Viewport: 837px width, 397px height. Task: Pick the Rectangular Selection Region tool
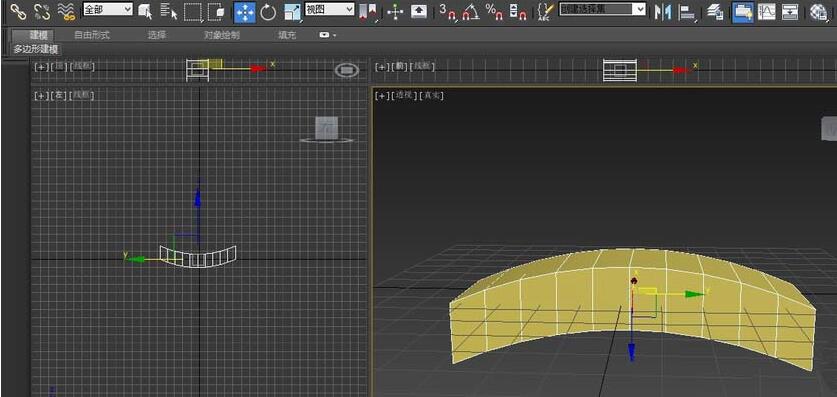click(x=193, y=12)
